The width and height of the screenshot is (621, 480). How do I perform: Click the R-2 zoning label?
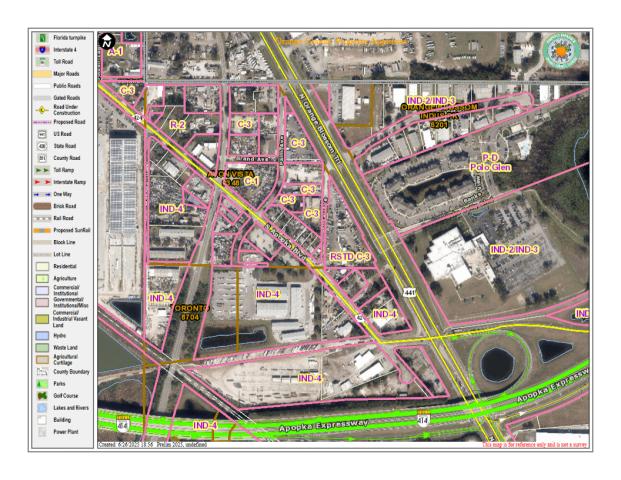point(177,125)
